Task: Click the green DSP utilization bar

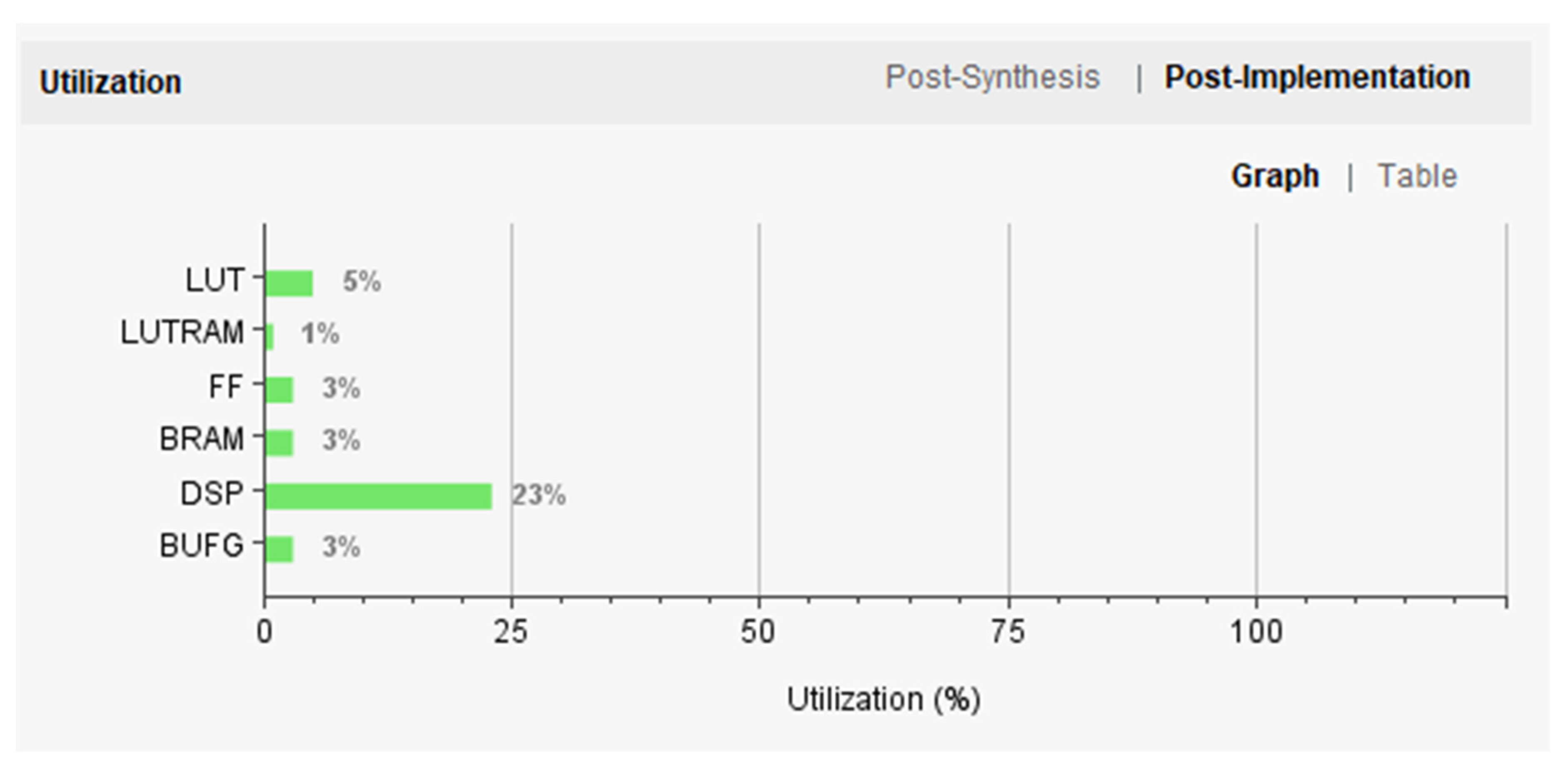Action: point(378,496)
